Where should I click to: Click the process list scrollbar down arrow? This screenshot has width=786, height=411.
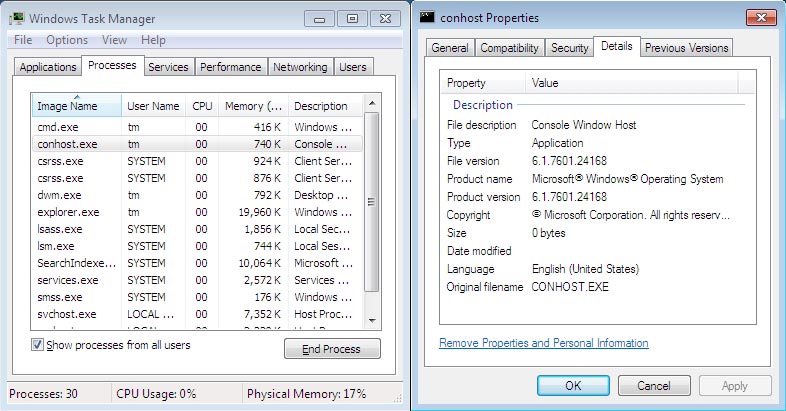coord(372,321)
